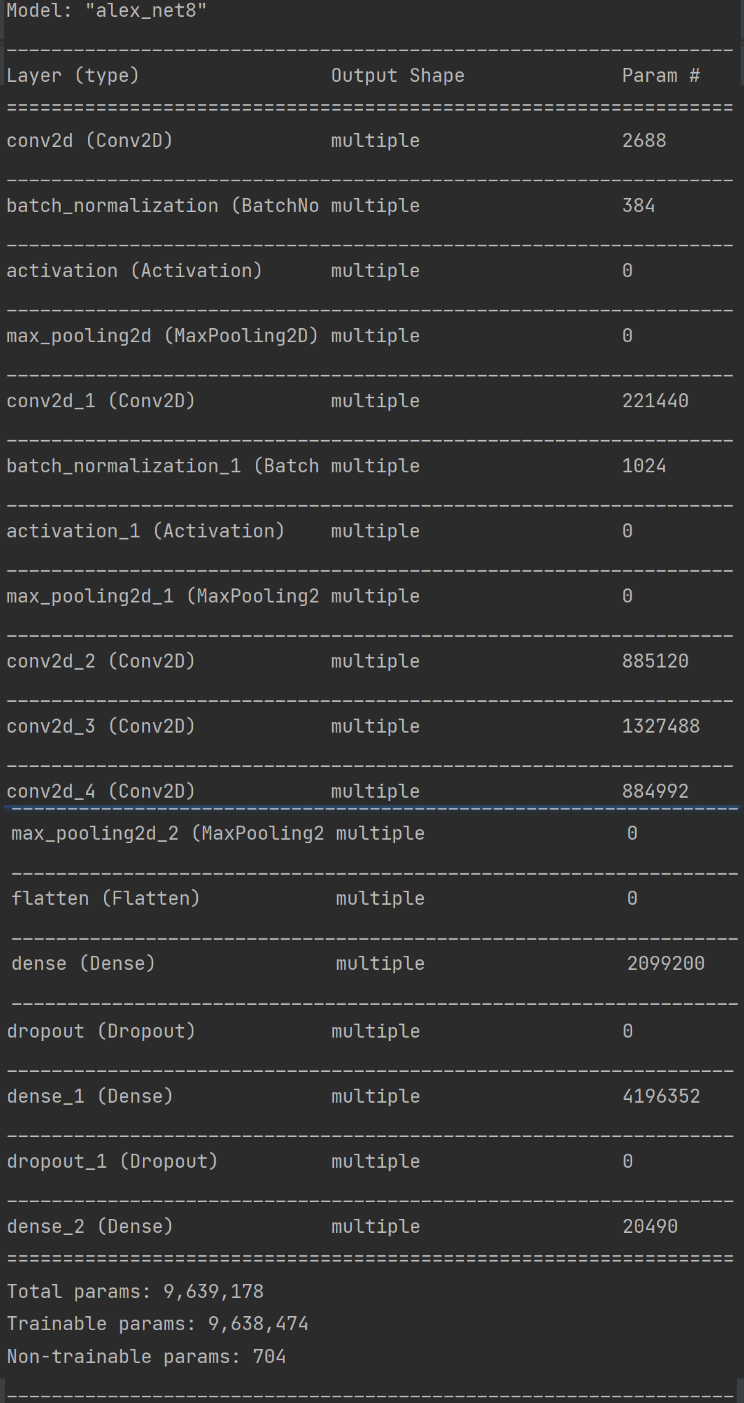Click the max_pooling2d (MaxPooling2D) layer name
744x1403 pixels.
click(163, 336)
